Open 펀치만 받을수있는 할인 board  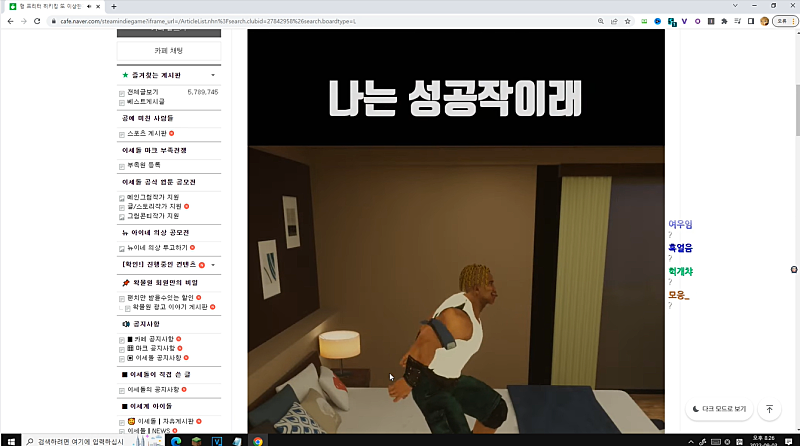click(x=160, y=298)
